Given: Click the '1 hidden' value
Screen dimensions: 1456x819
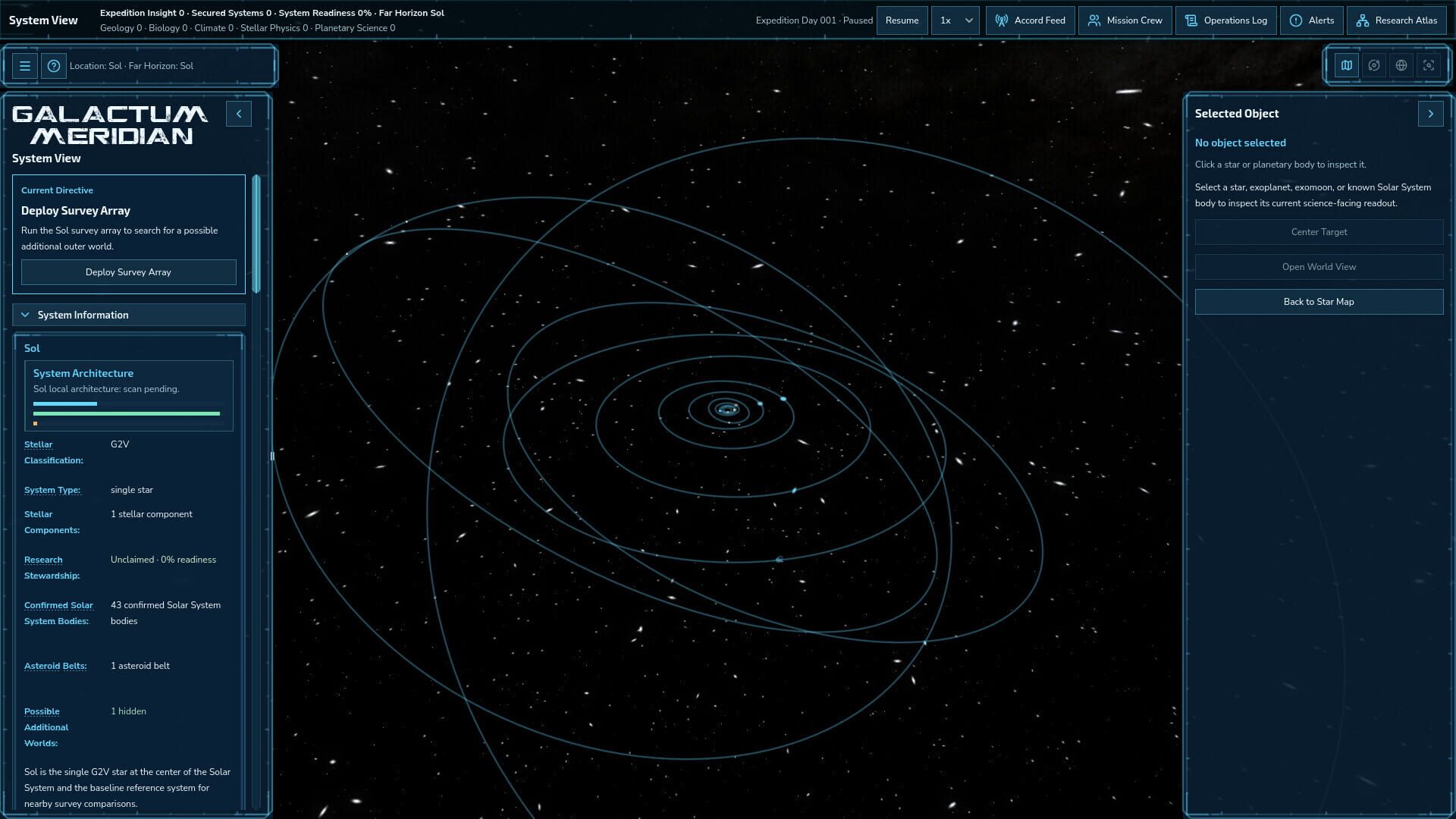Looking at the screenshot, I should pos(128,711).
